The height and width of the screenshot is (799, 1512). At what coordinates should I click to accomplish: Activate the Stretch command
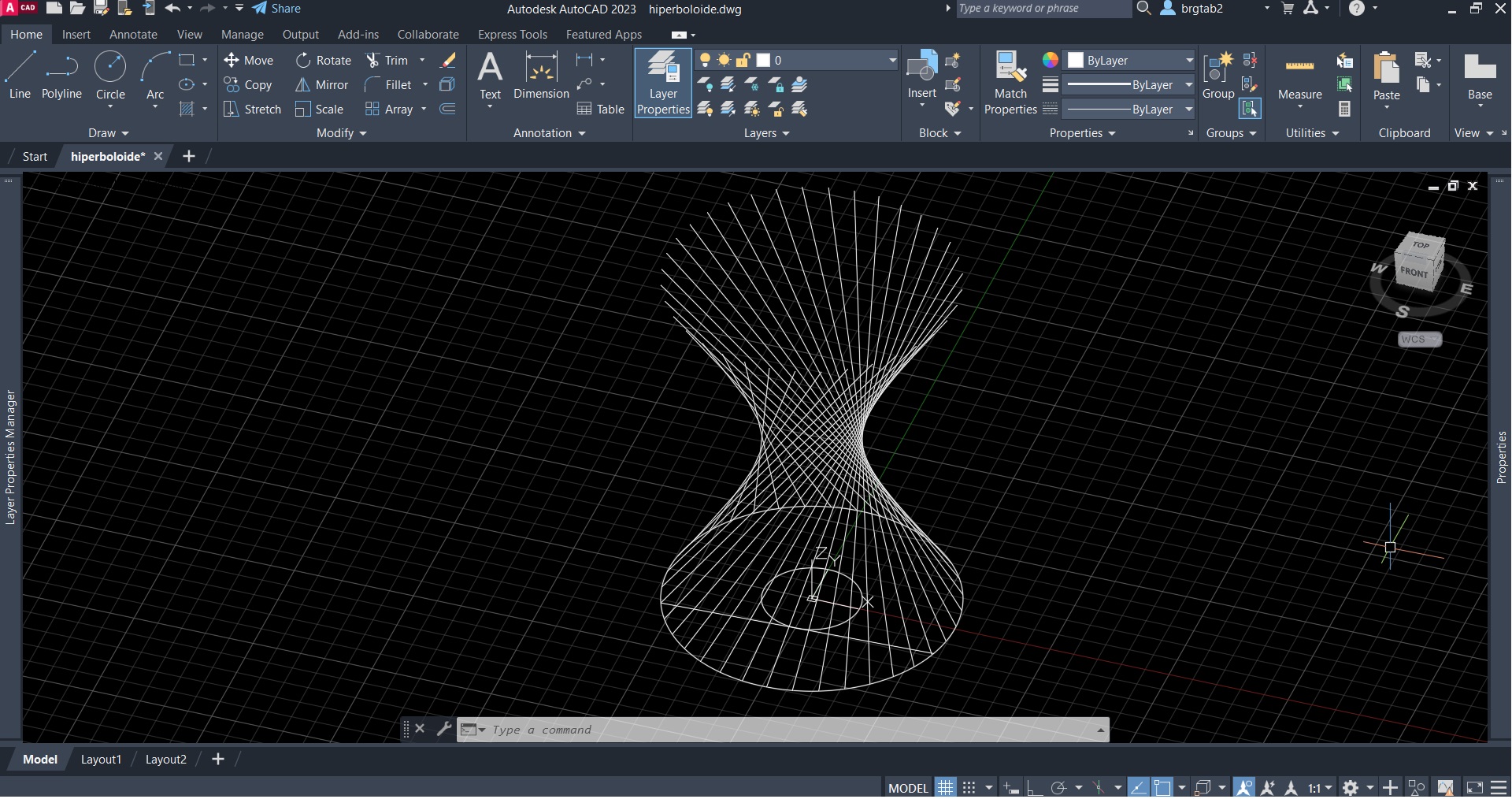[x=252, y=110]
